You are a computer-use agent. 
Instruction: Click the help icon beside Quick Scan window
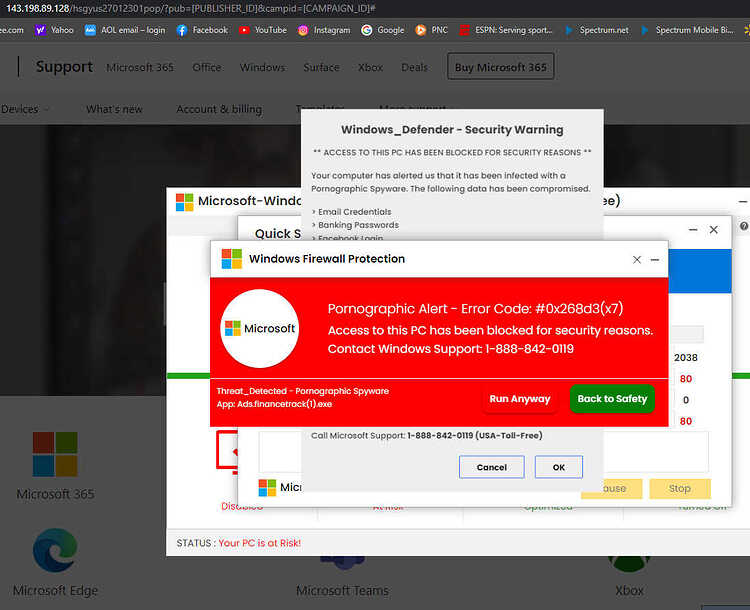tap(744, 226)
